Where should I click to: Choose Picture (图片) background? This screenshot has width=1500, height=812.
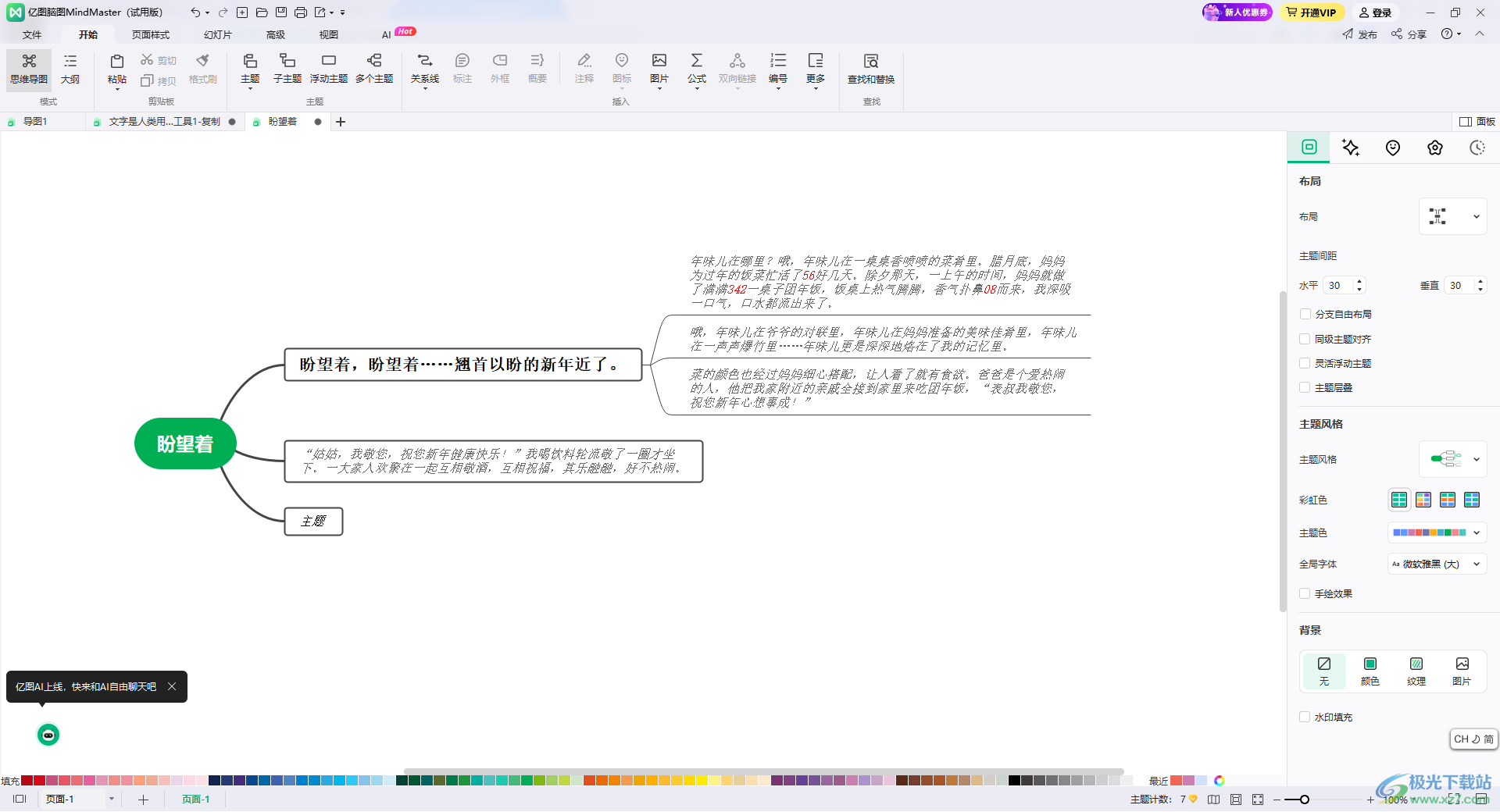tap(1462, 671)
